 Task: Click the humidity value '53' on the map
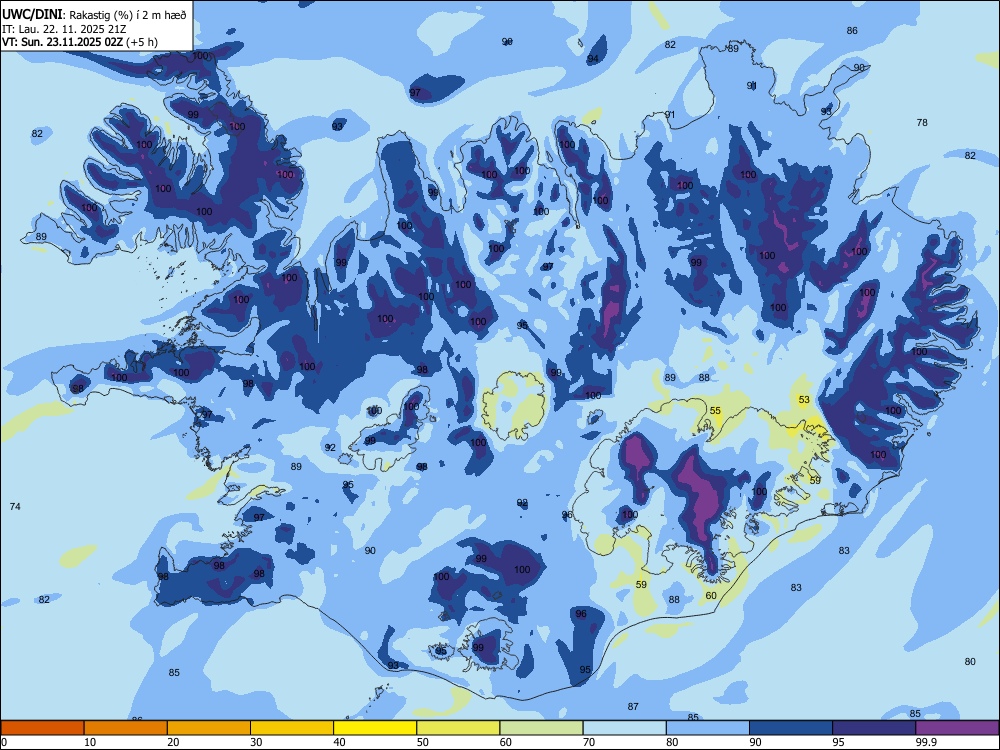[804, 400]
